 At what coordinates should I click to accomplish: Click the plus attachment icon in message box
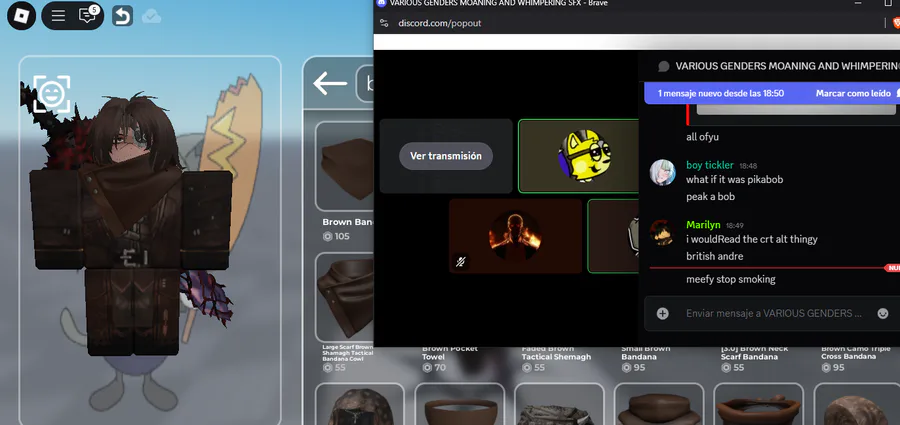coord(662,314)
